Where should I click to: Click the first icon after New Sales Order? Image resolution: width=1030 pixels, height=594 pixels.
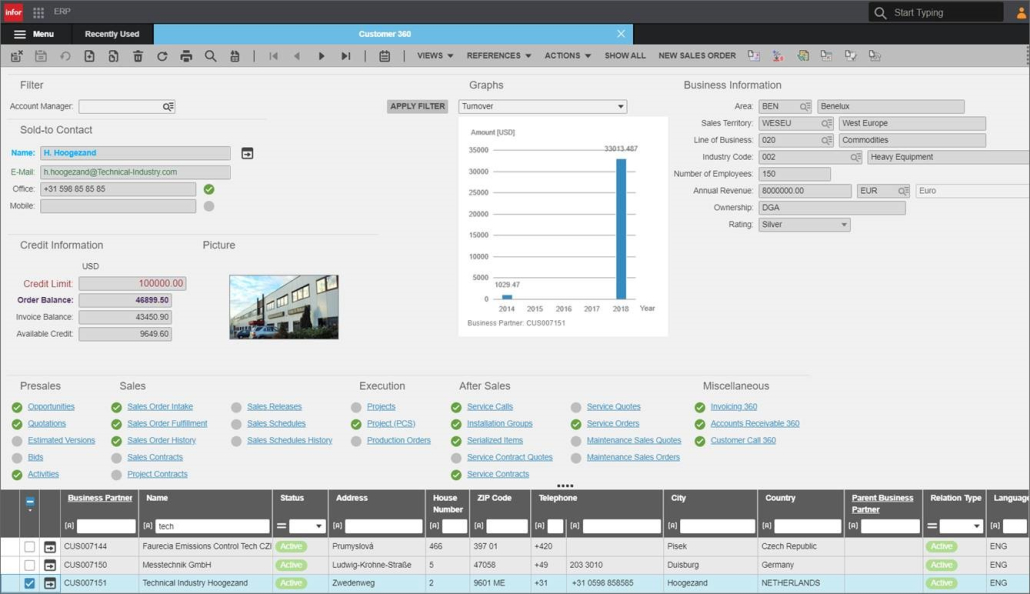point(753,56)
